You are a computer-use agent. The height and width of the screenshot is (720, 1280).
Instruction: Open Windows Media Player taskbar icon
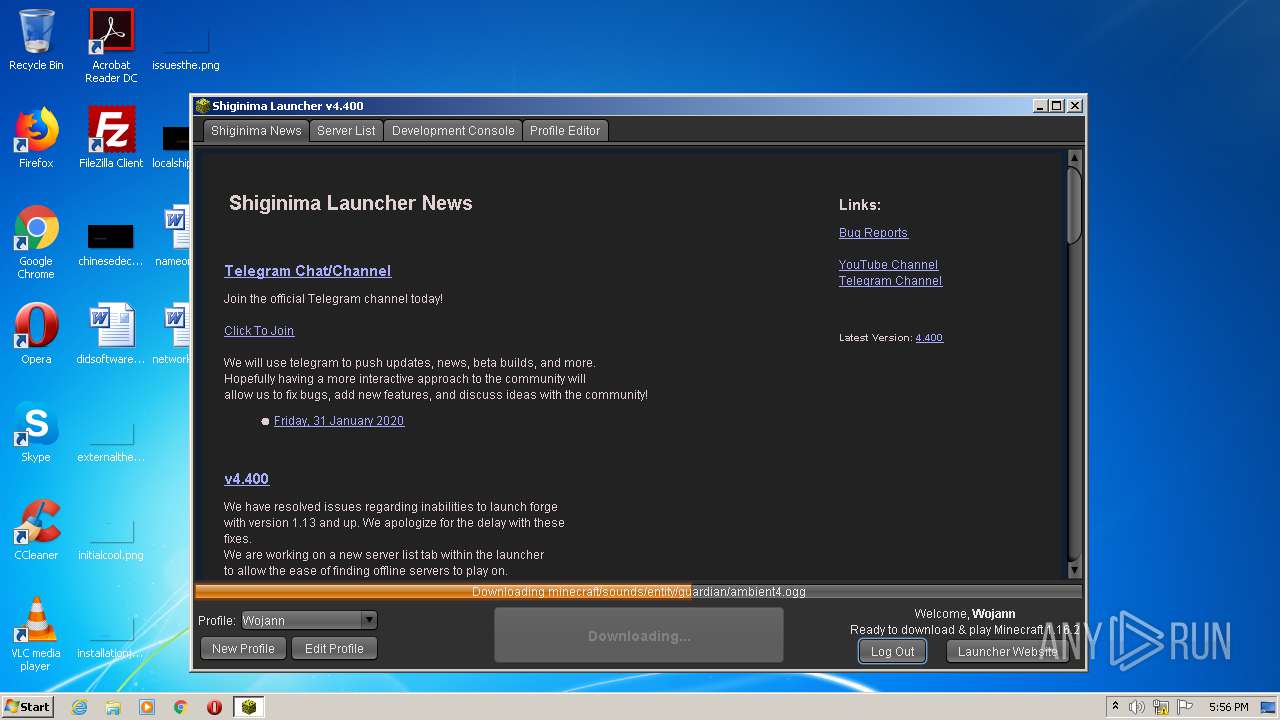pos(147,707)
